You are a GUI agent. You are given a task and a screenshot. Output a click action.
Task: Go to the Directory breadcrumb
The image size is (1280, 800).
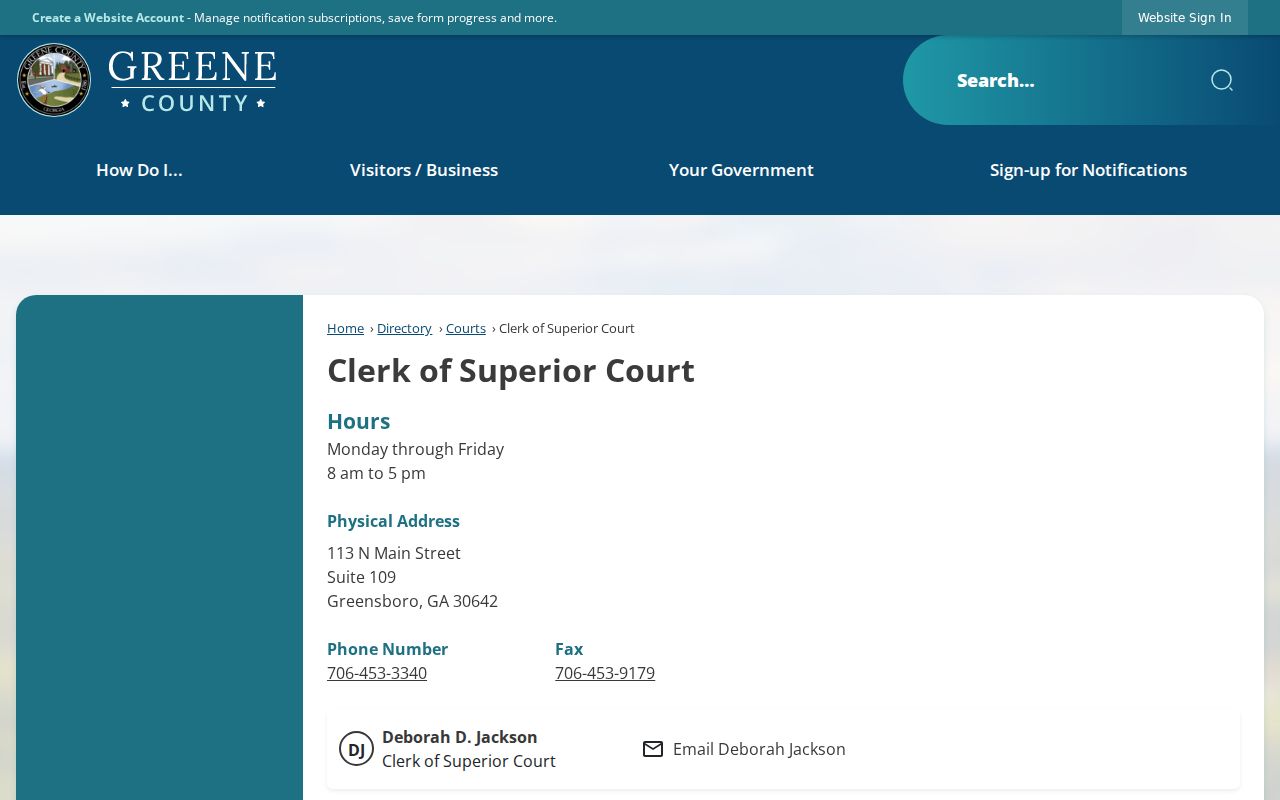click(x=404, y=328)
